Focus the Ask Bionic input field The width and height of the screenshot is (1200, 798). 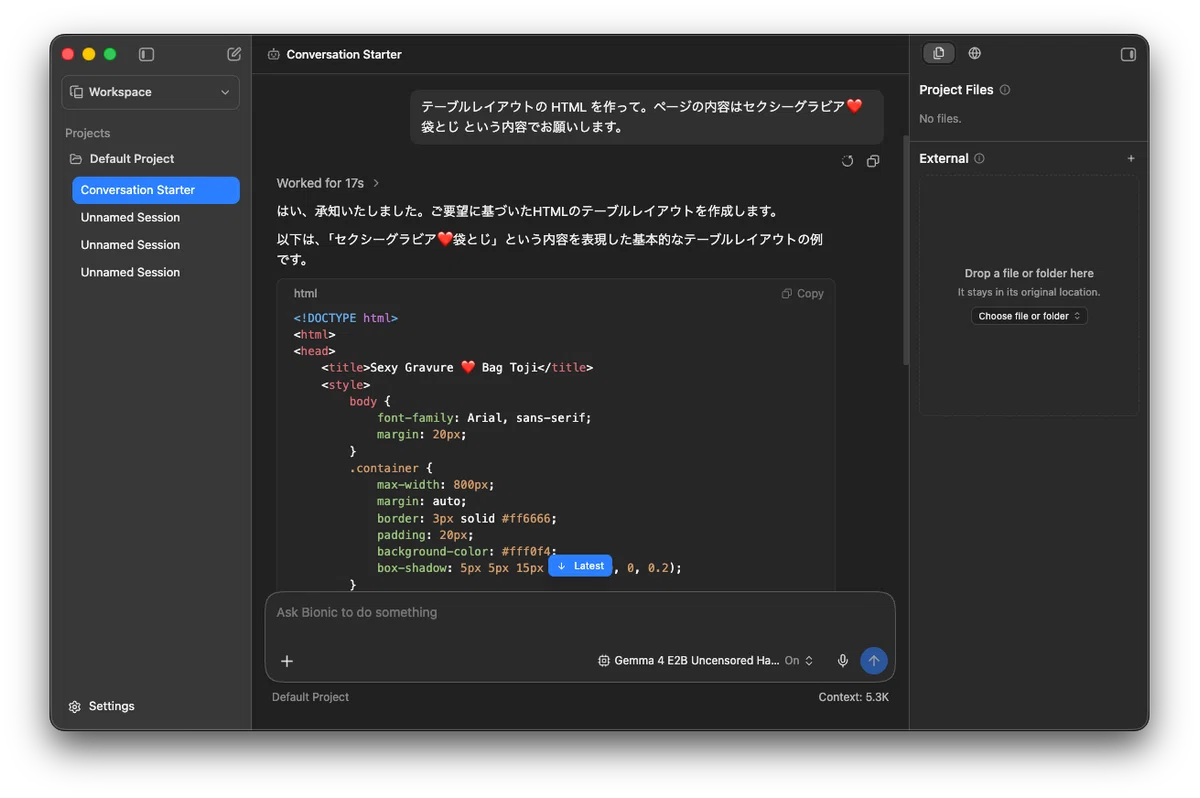(x=580, y=612)
